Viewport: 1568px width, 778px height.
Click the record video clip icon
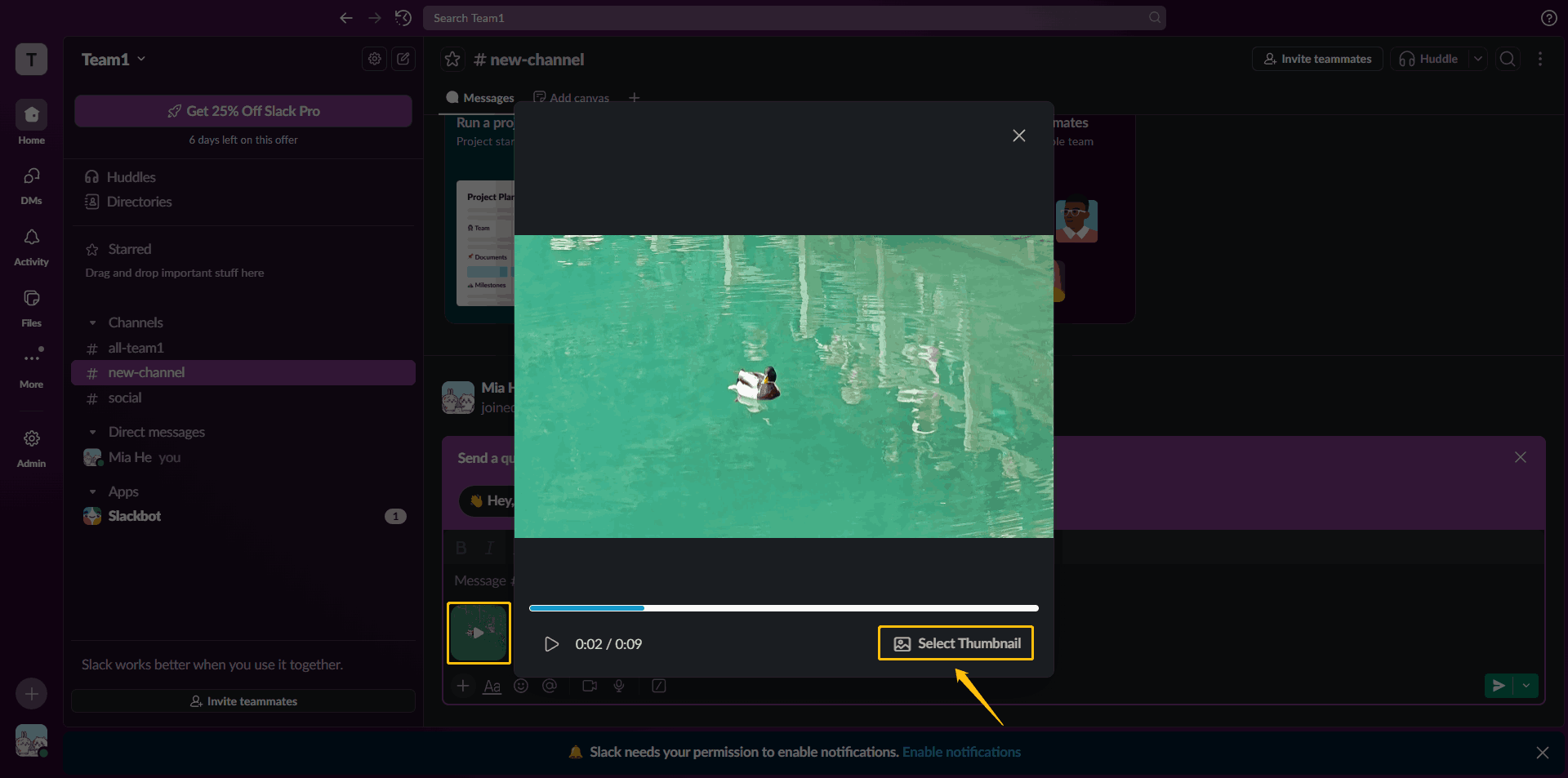589,686
